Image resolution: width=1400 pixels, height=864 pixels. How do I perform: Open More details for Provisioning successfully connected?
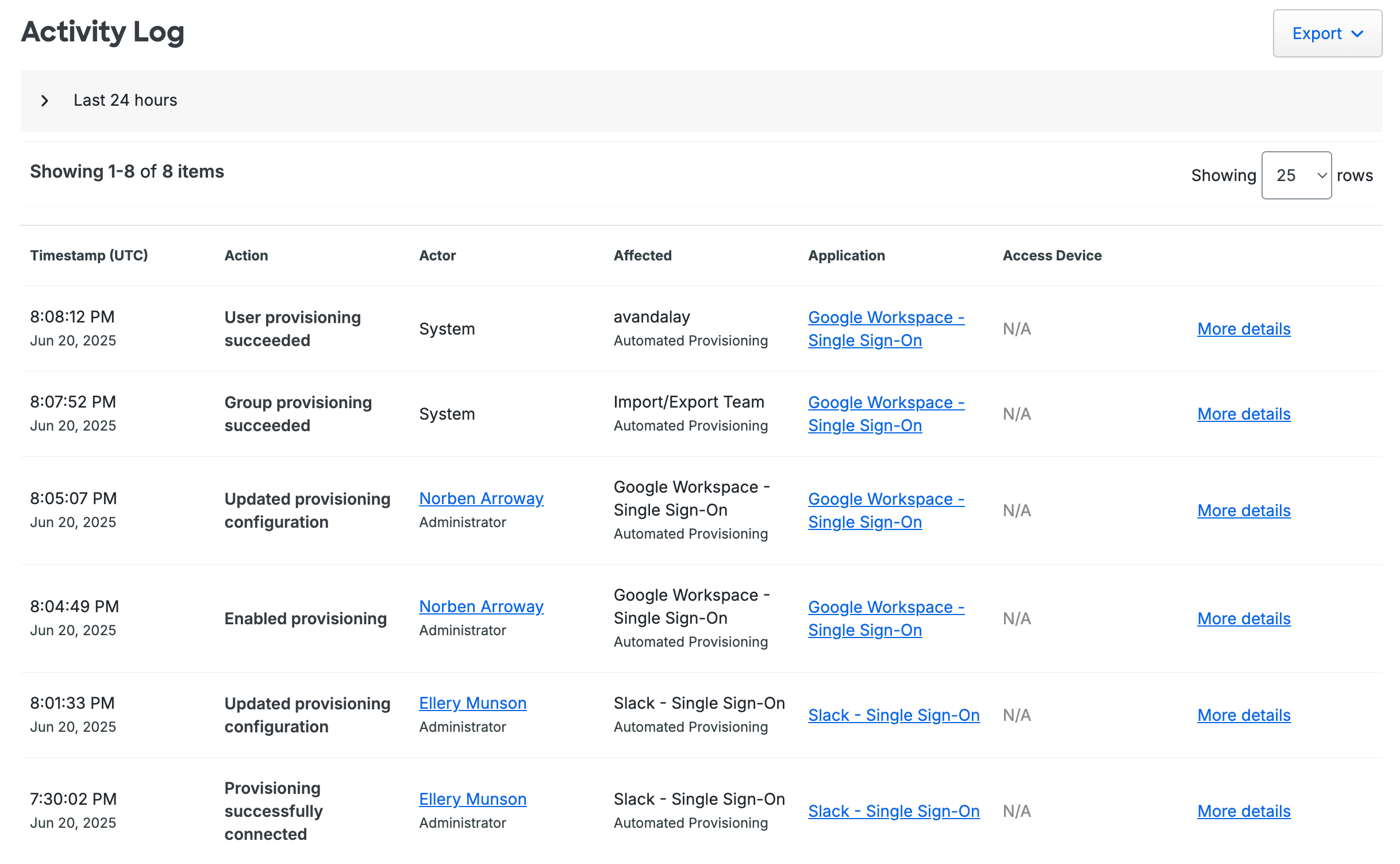1243,811
